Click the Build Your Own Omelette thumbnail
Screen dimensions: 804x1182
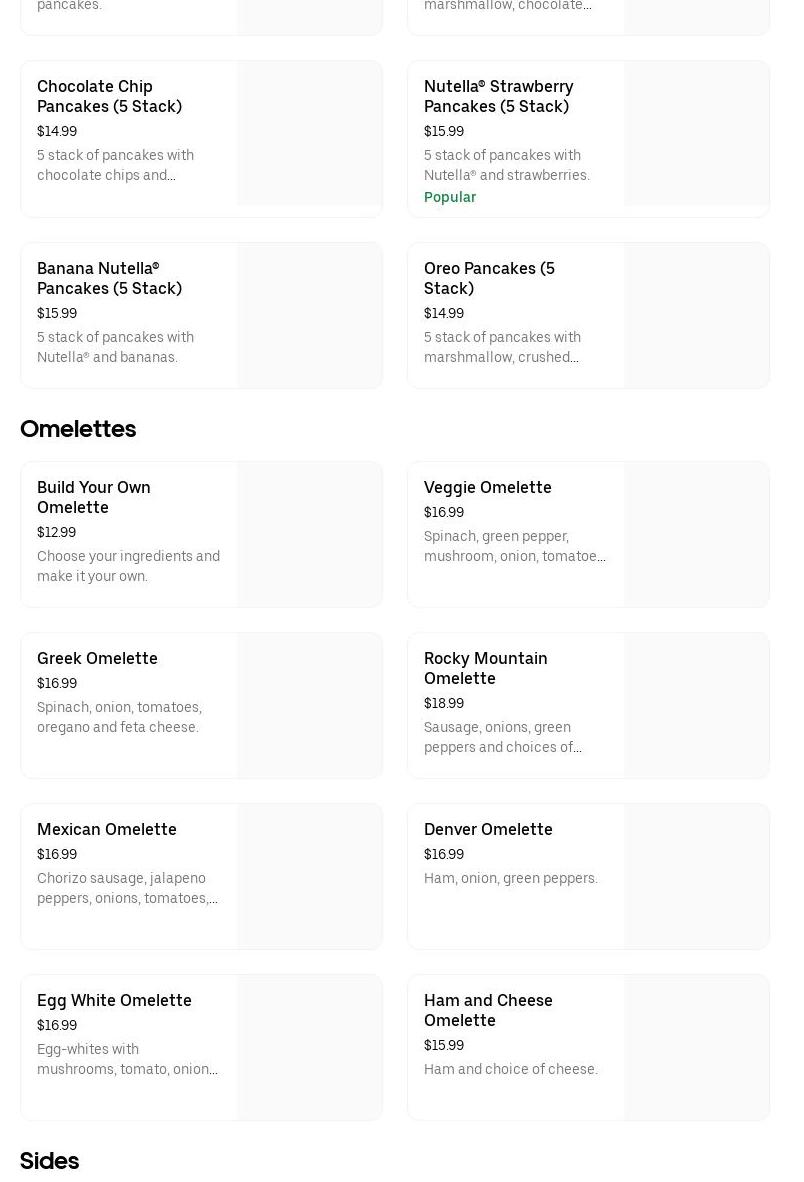(x=310, y=535)
